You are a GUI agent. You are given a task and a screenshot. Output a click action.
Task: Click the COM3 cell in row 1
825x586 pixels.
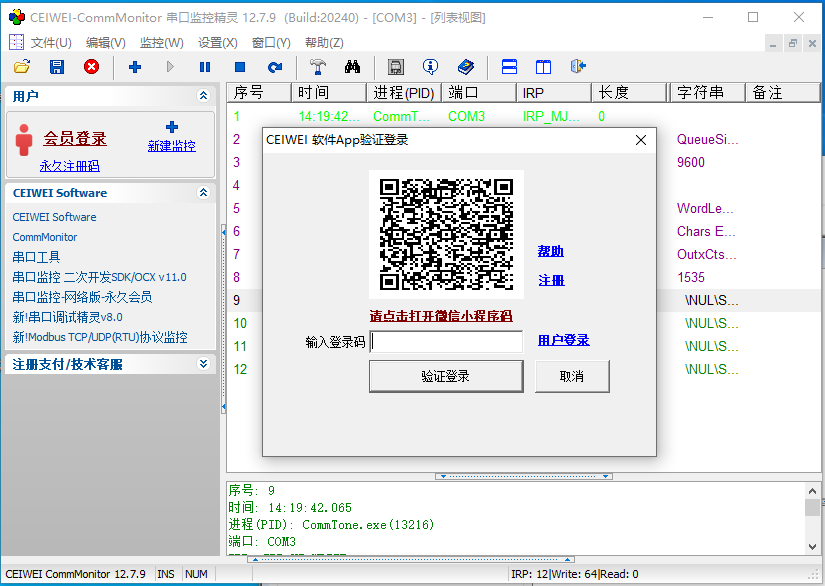[x=467, y=116]
